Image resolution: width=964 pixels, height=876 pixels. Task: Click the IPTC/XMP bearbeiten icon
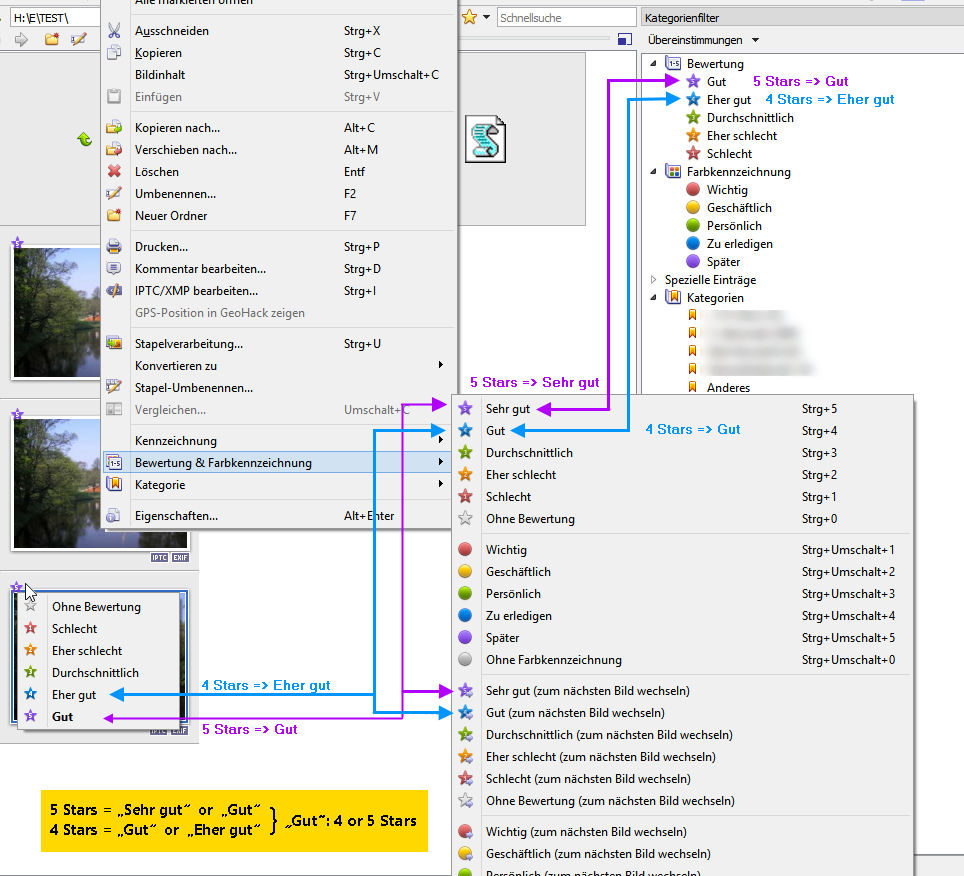(114, 291)
